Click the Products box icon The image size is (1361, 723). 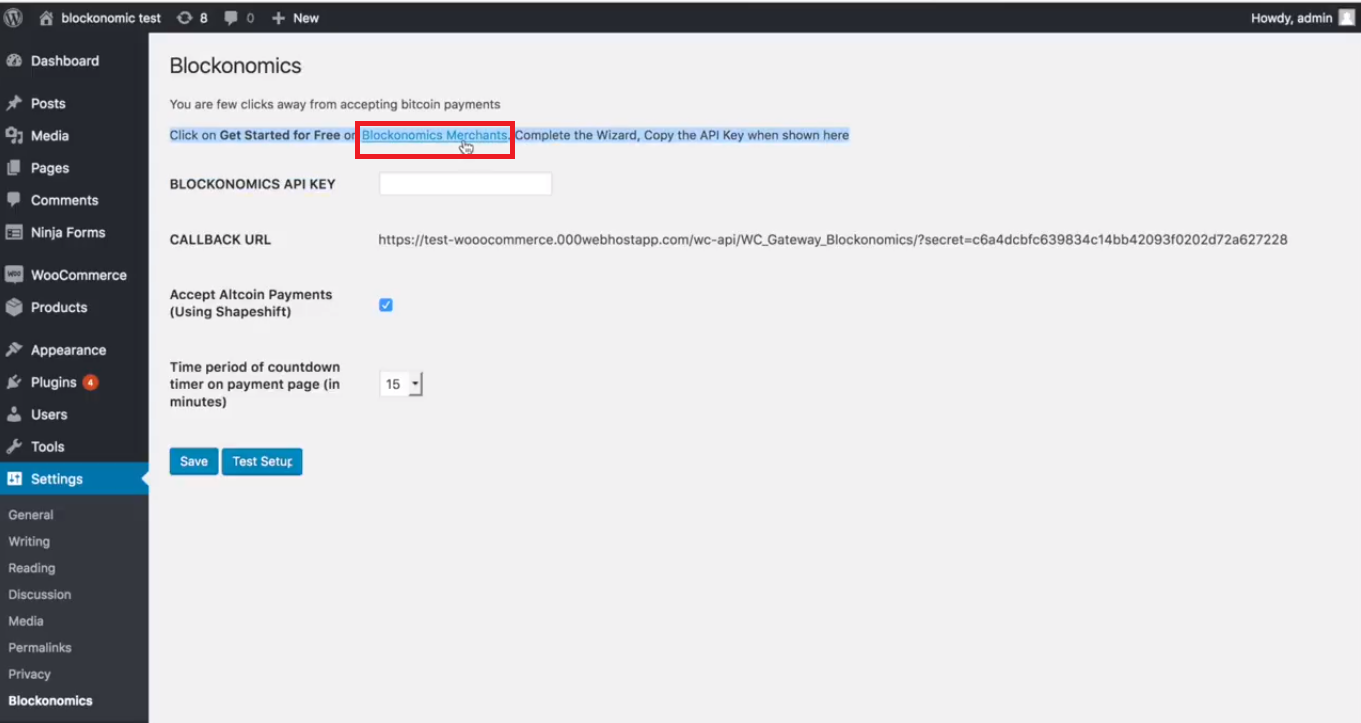pos(14,307)
